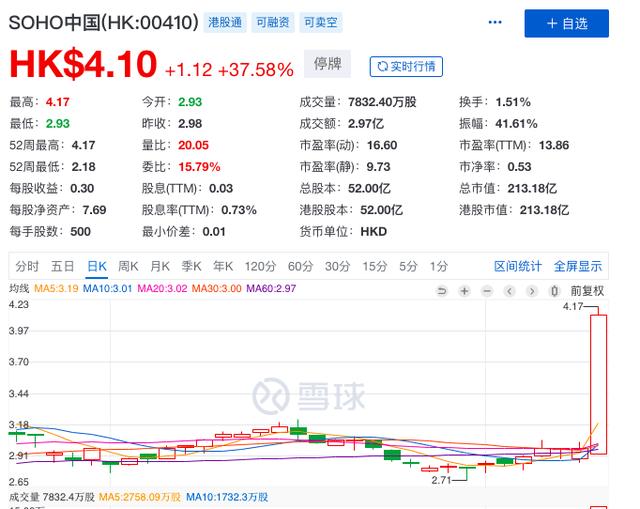Click the MA60:2.97 moving average label

pos(271,289)
